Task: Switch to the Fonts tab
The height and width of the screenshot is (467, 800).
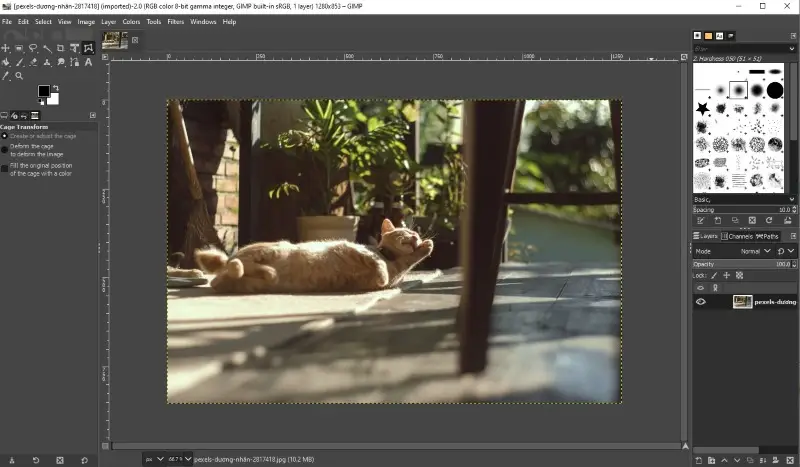Action: pyautogui.click(x=719, y=36)
